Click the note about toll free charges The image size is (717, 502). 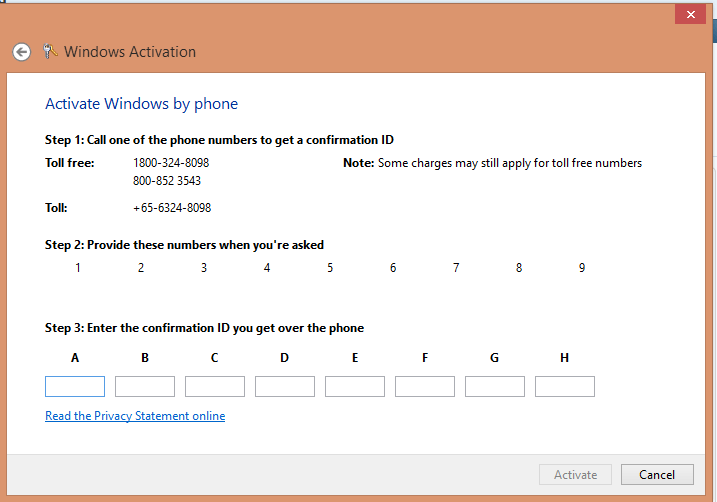[492, 163]
